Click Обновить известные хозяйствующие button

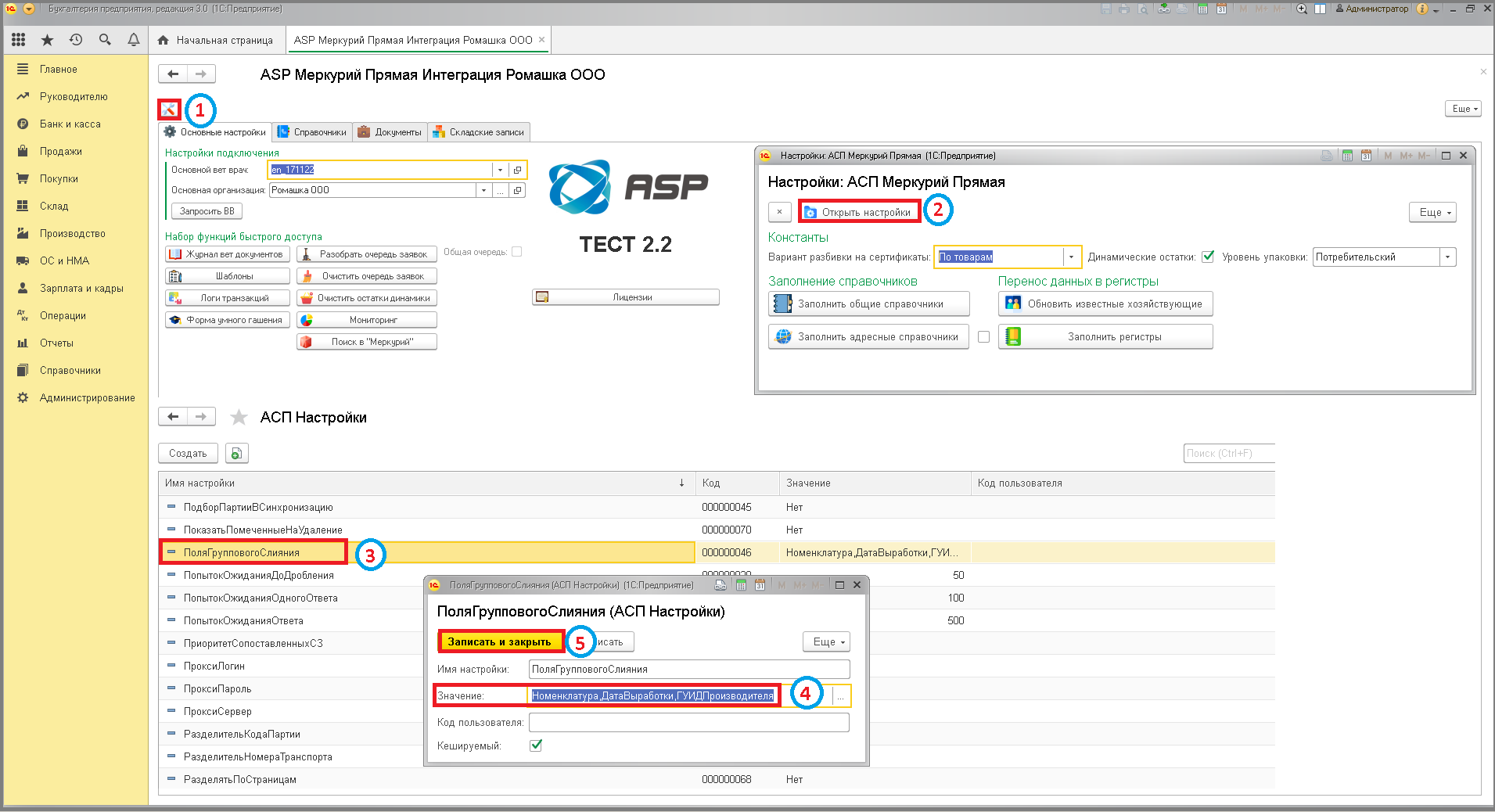coord(1105,304)
